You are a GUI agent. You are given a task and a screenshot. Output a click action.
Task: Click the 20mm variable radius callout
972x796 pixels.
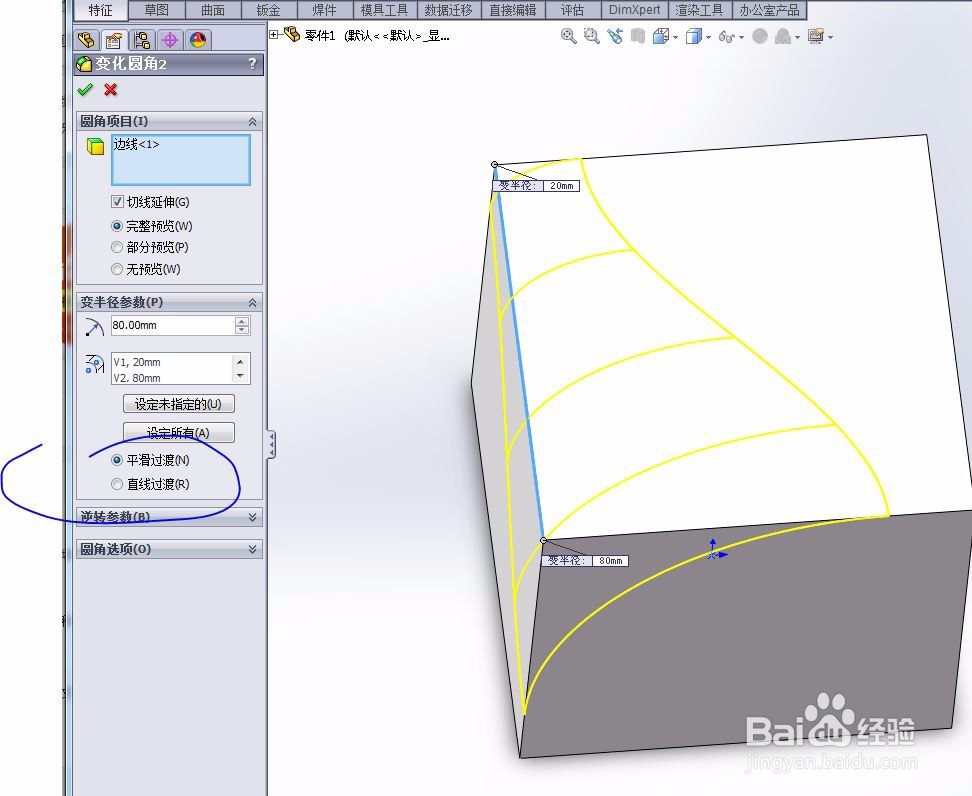tap(536, 185)
